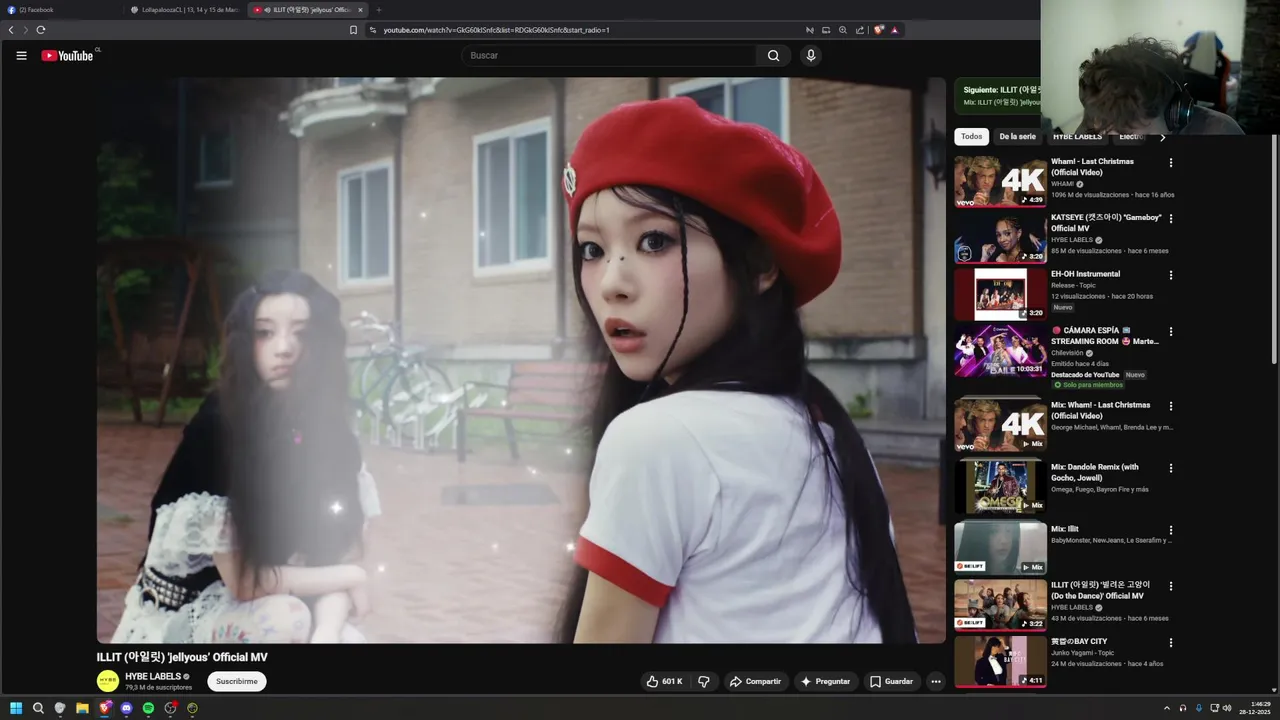
Task: Switch to the LollapaloozaCL browser tab
Action: click(x=185, y=10)
